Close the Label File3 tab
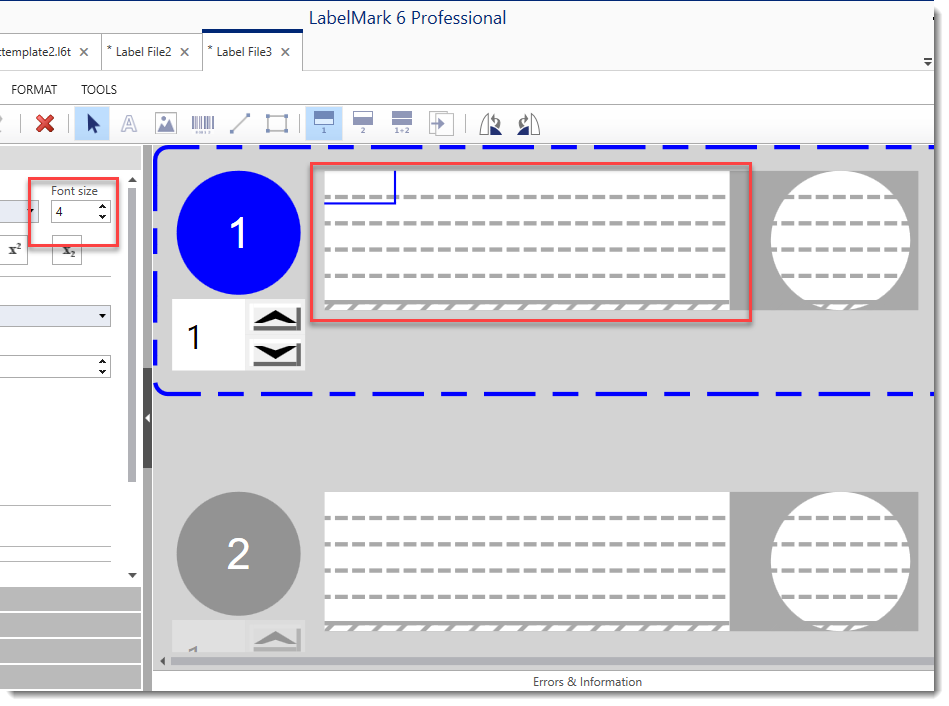 285,52
